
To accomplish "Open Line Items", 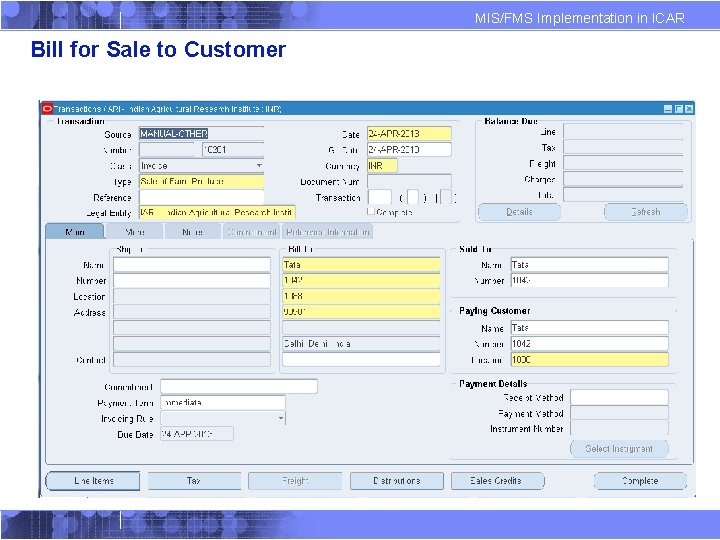I will click(x=93, y=481).
